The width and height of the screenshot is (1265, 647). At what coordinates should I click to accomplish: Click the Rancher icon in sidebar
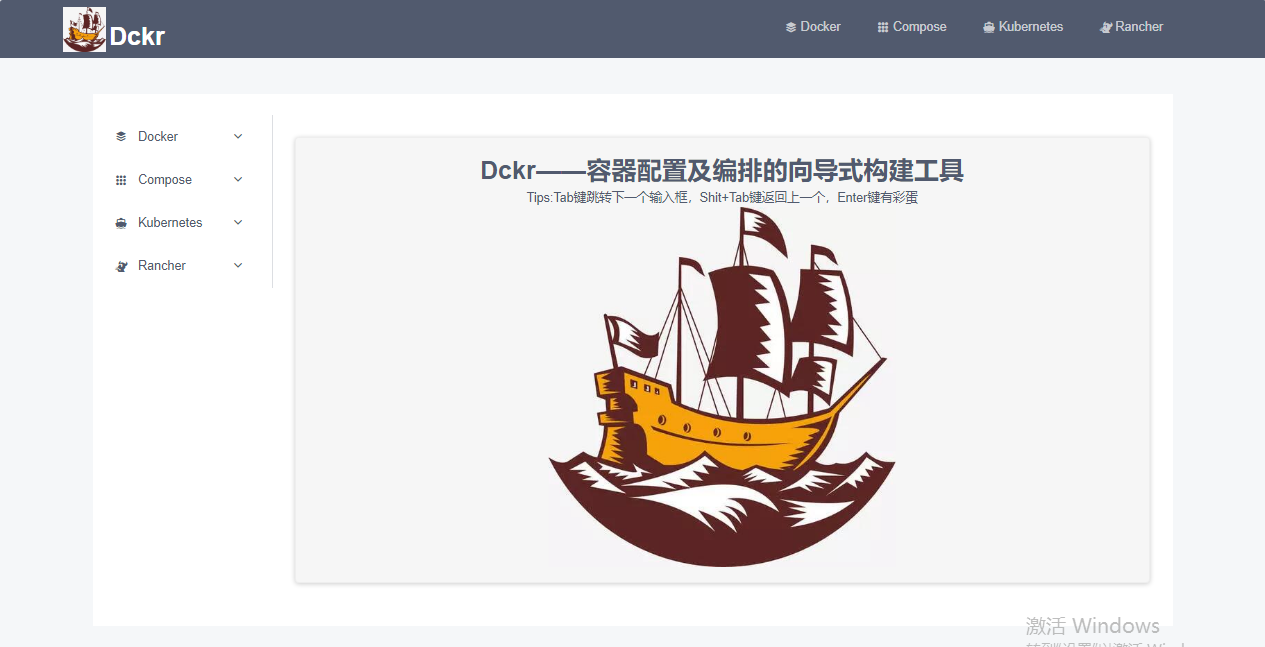pos(121,266)
